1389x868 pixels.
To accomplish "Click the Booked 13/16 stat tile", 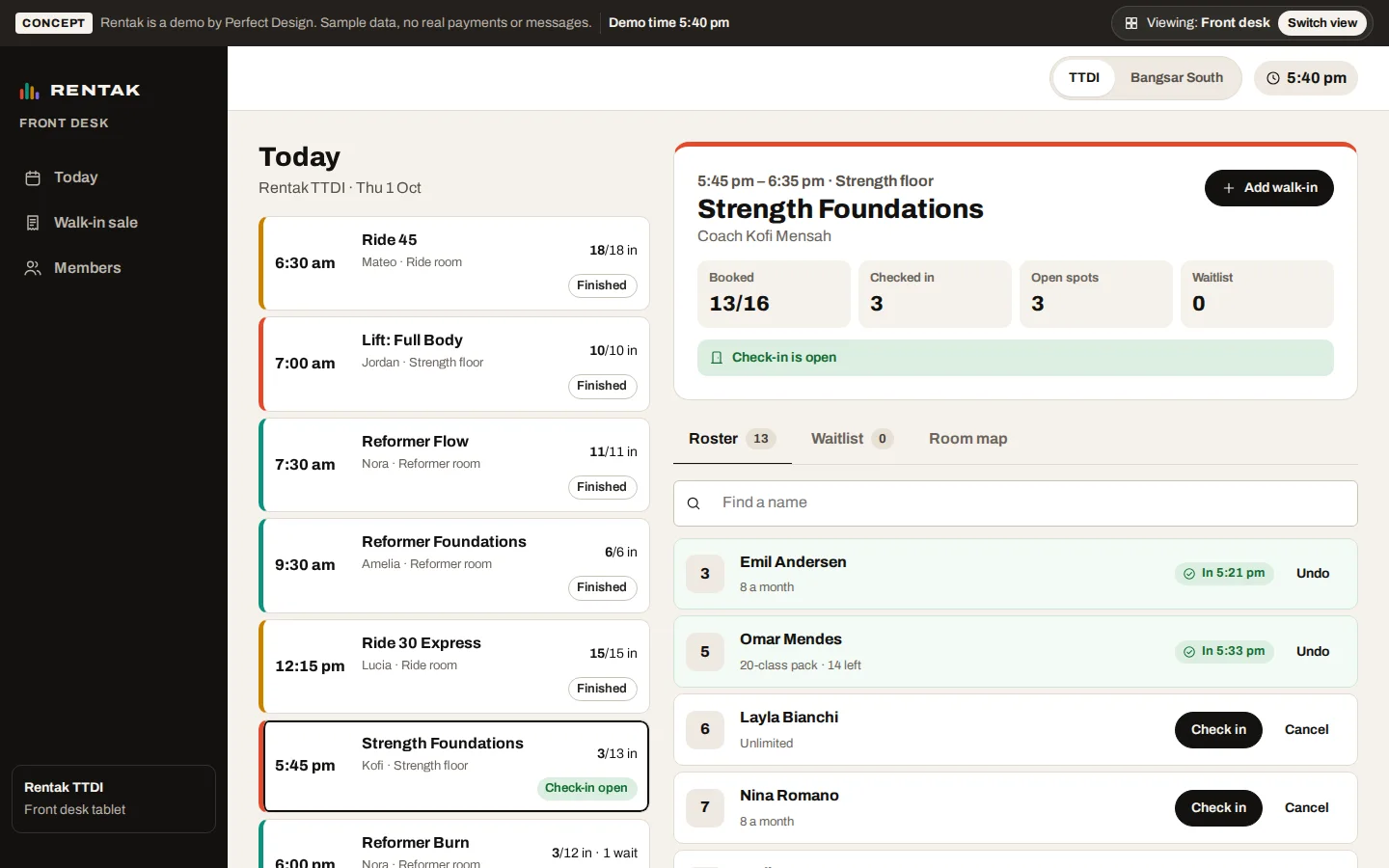I will click(x=774, y=294).
